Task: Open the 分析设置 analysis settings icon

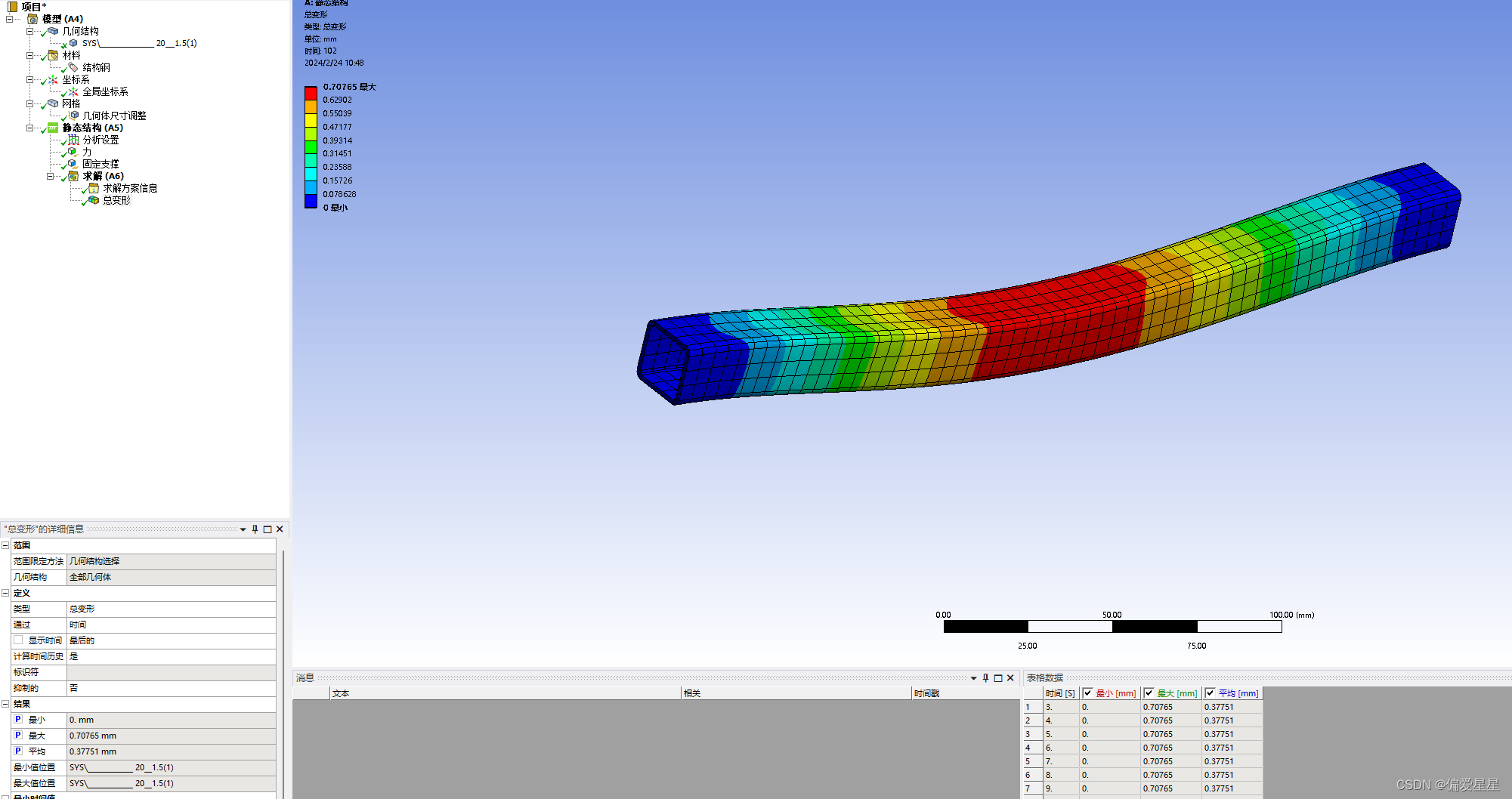Action: (73, 140)
